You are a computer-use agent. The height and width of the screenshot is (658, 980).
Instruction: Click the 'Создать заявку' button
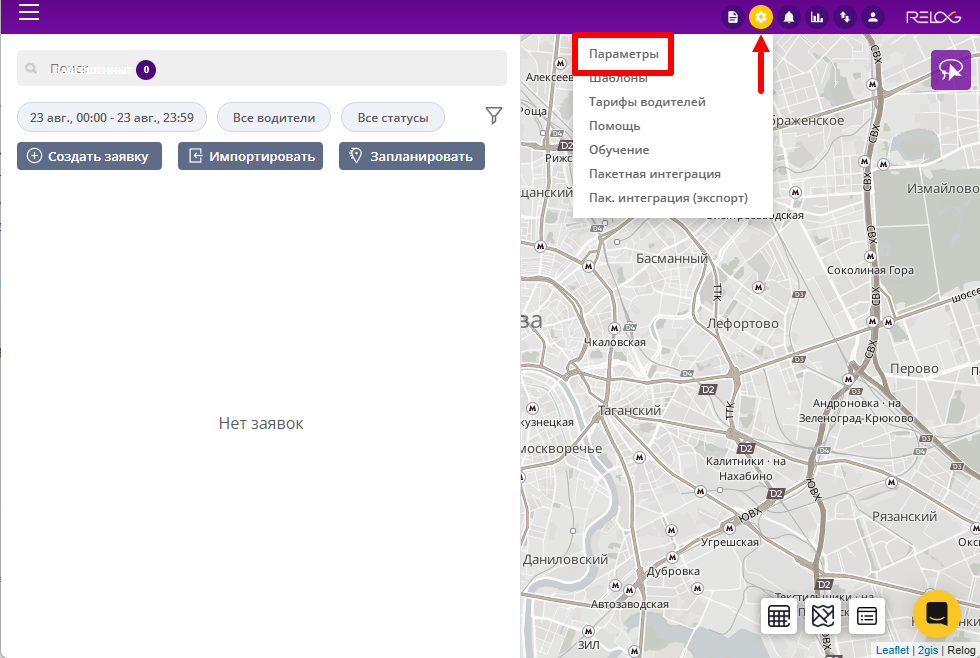(x=89, y=156)
